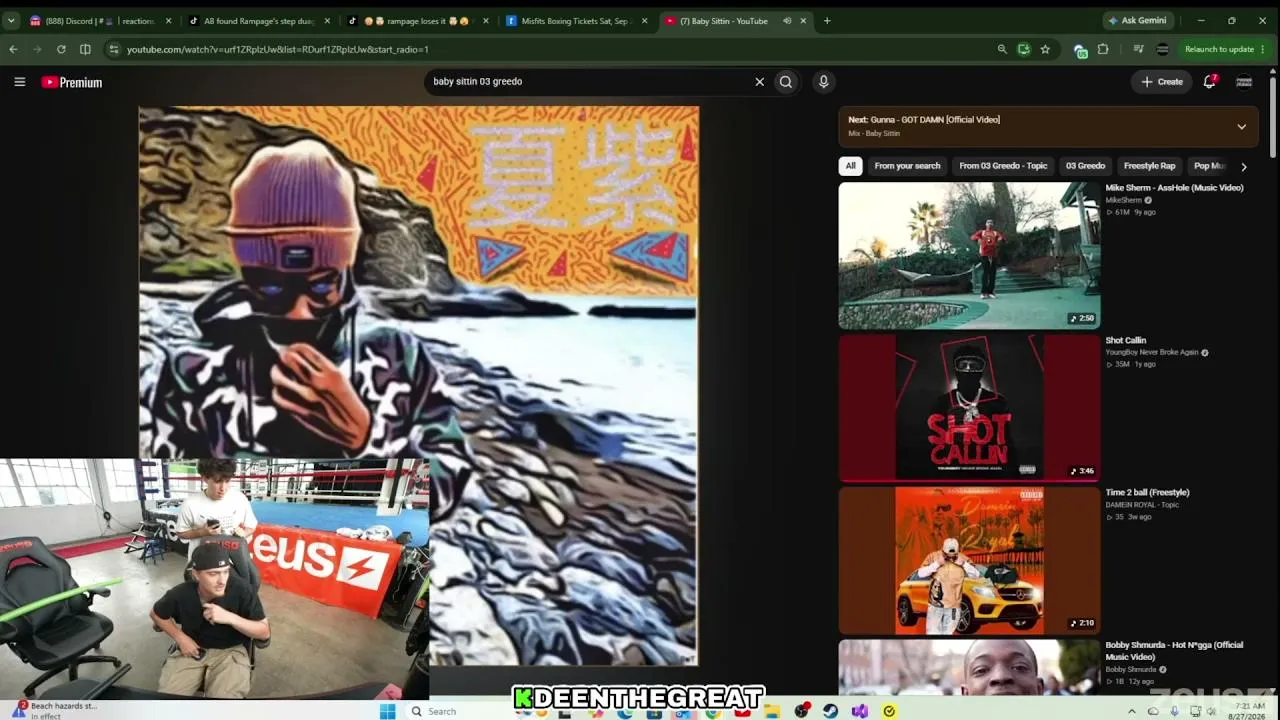The width and height of the screenshot is (1280, 720).
Task: Open a new browser tab
Action: point(827,20)
